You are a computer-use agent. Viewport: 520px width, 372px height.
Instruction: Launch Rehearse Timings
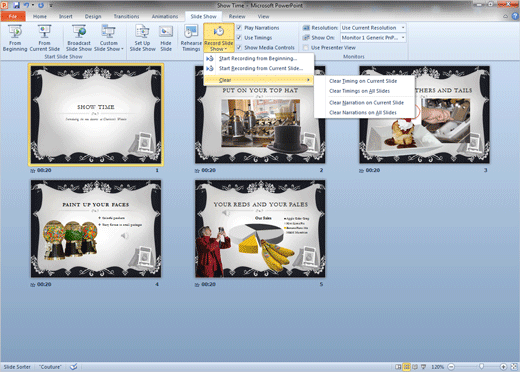(191, 38)
